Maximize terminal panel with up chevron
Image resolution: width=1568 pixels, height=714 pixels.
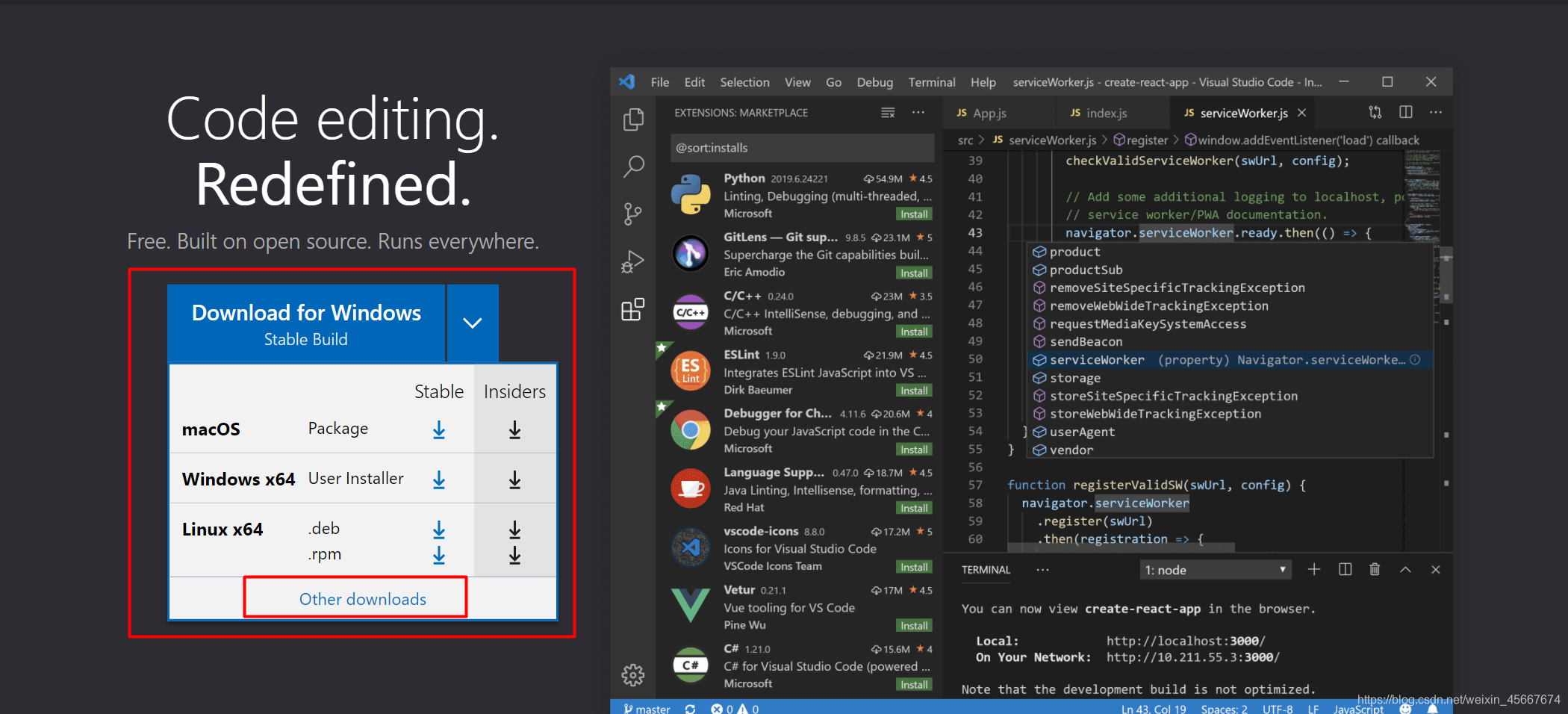(x=1405, y=570)
